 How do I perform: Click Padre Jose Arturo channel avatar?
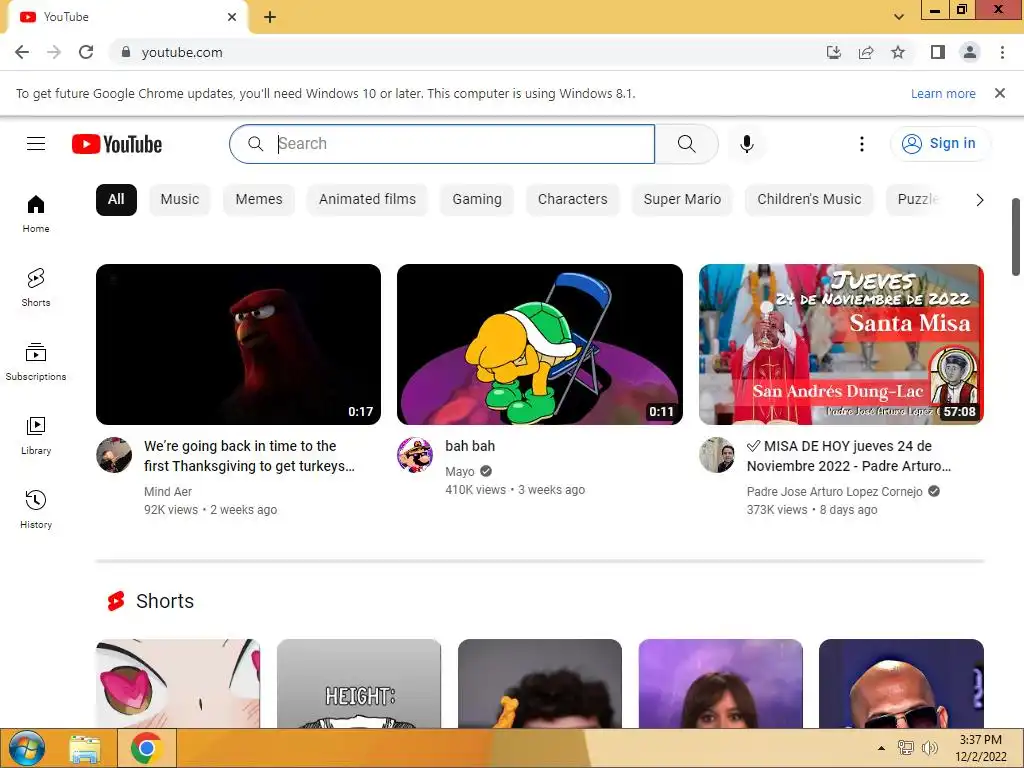(716, 455)
